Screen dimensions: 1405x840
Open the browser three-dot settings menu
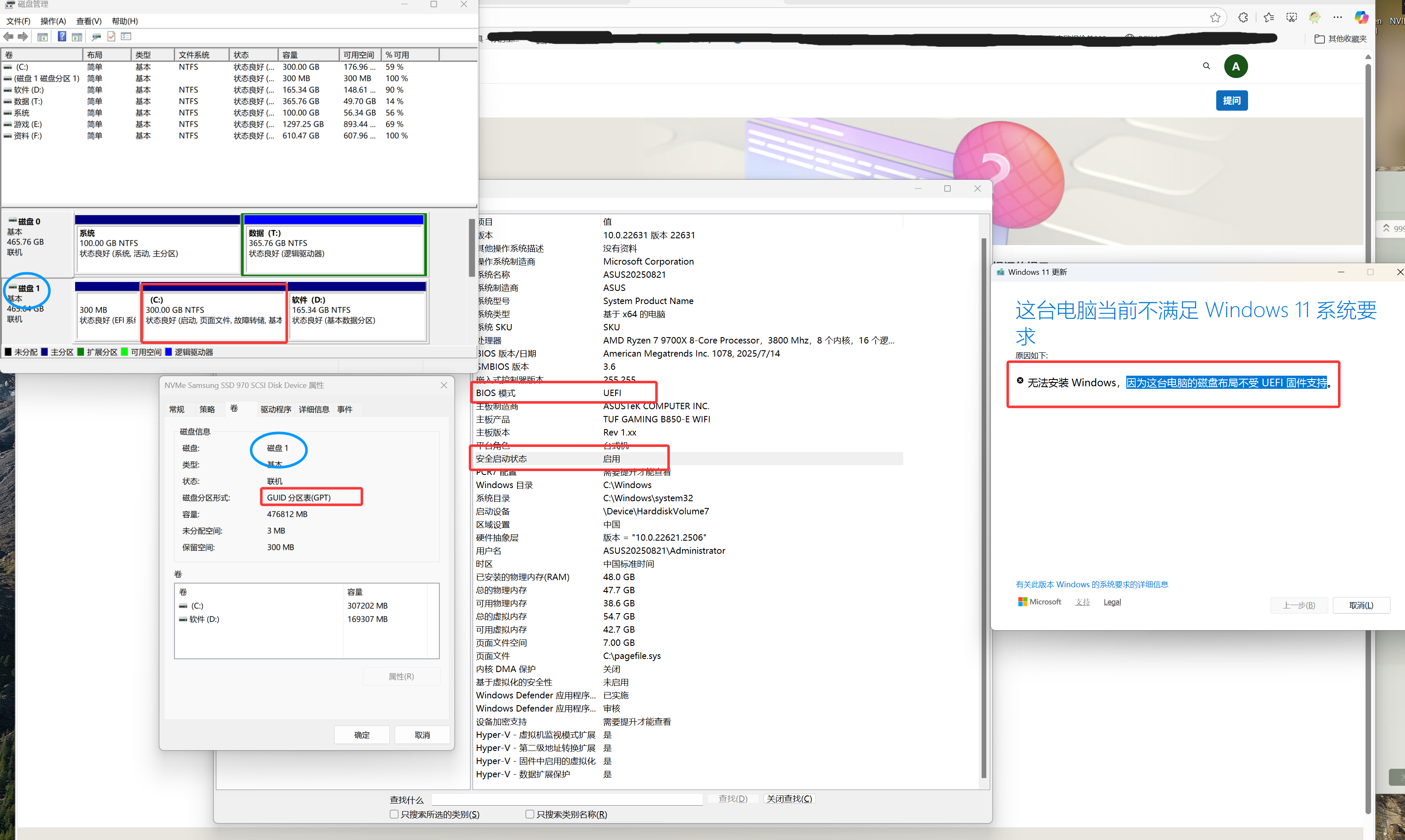[x=1338, y=17]
